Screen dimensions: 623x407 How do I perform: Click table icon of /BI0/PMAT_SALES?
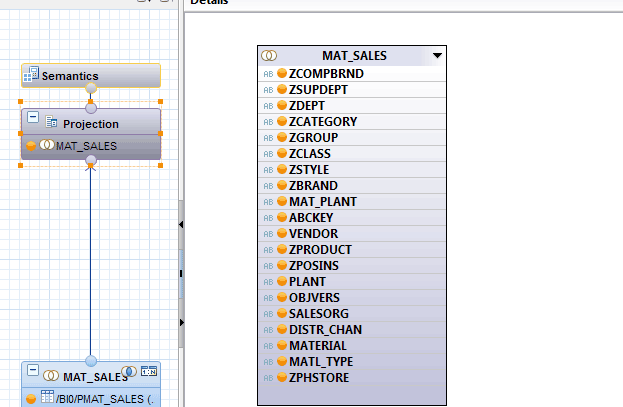(47, 397)
